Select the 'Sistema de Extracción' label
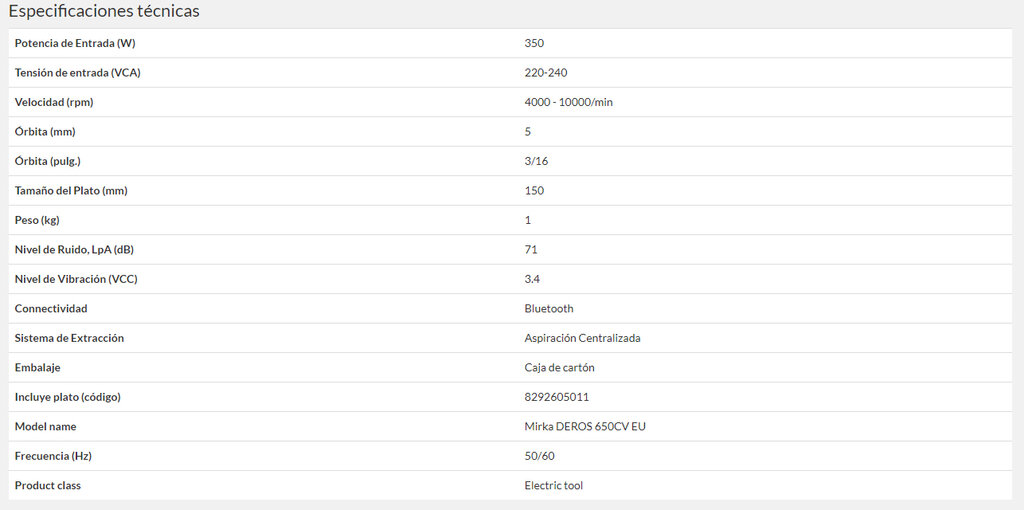 coord(69,338)
